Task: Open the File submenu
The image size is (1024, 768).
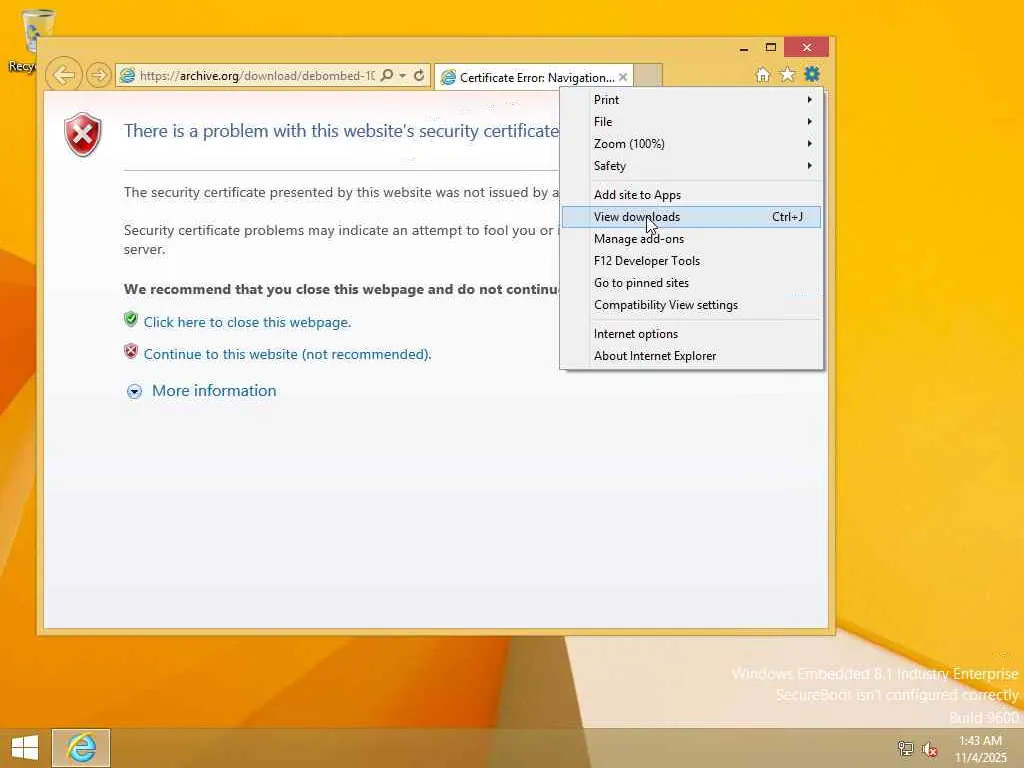Action: 692,122
